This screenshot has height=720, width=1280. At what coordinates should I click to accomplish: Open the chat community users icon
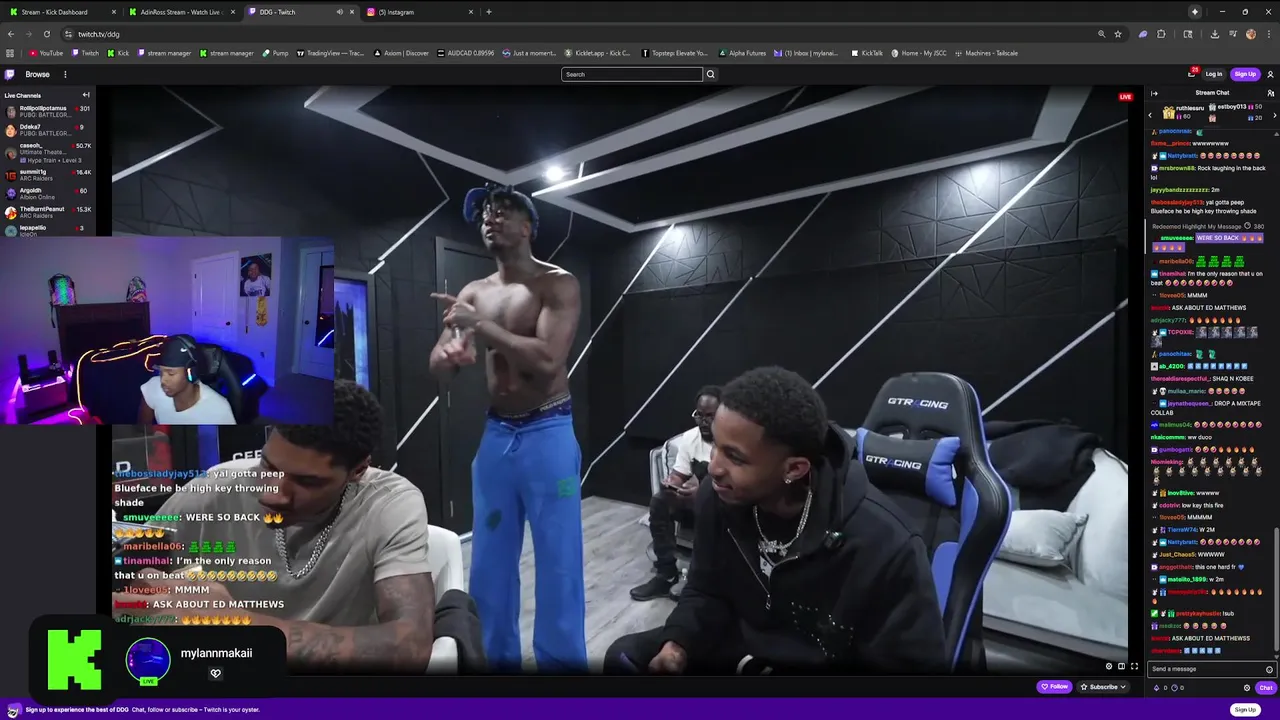[1271, 93]
